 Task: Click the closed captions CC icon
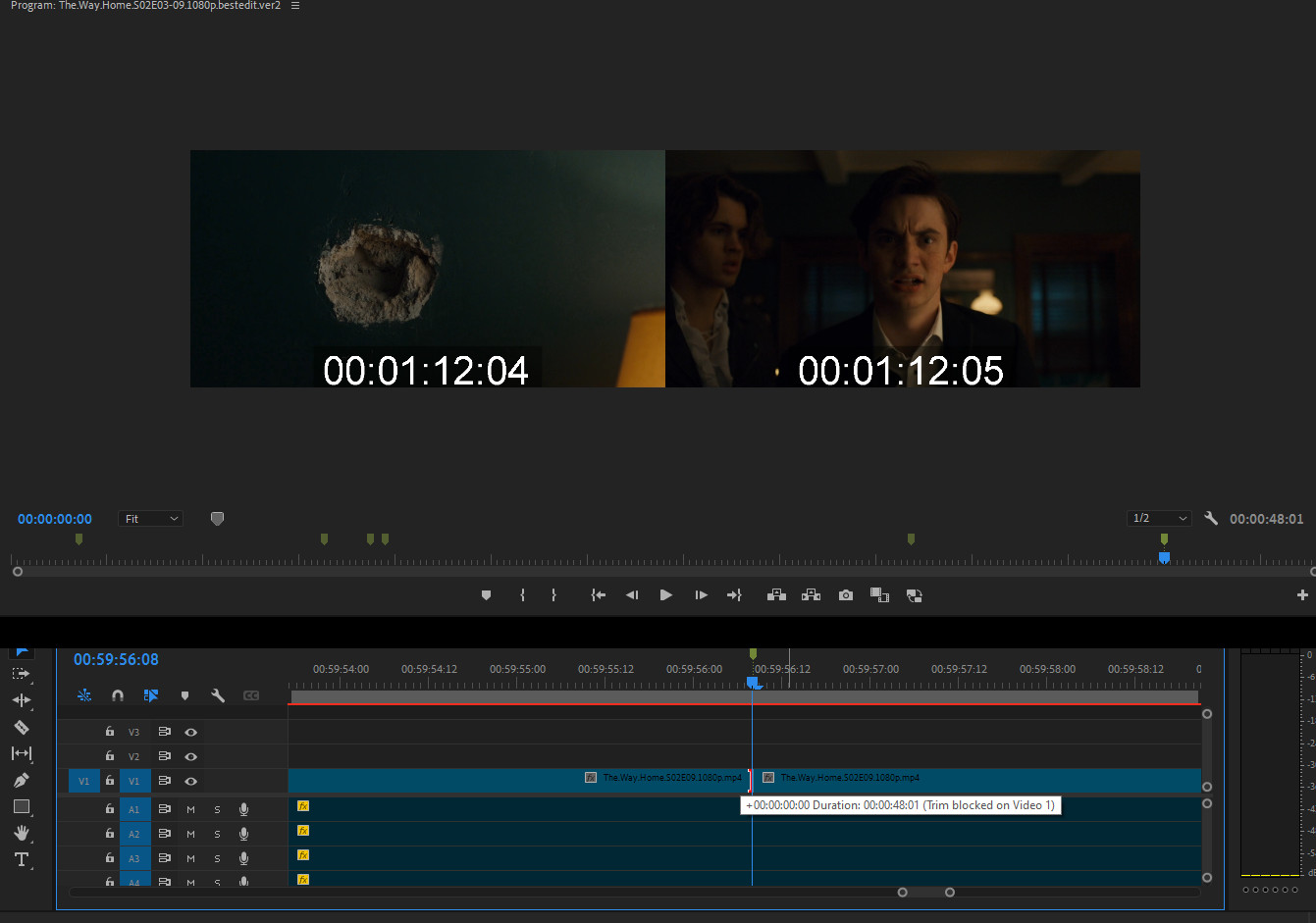click(x=251, y=695)
